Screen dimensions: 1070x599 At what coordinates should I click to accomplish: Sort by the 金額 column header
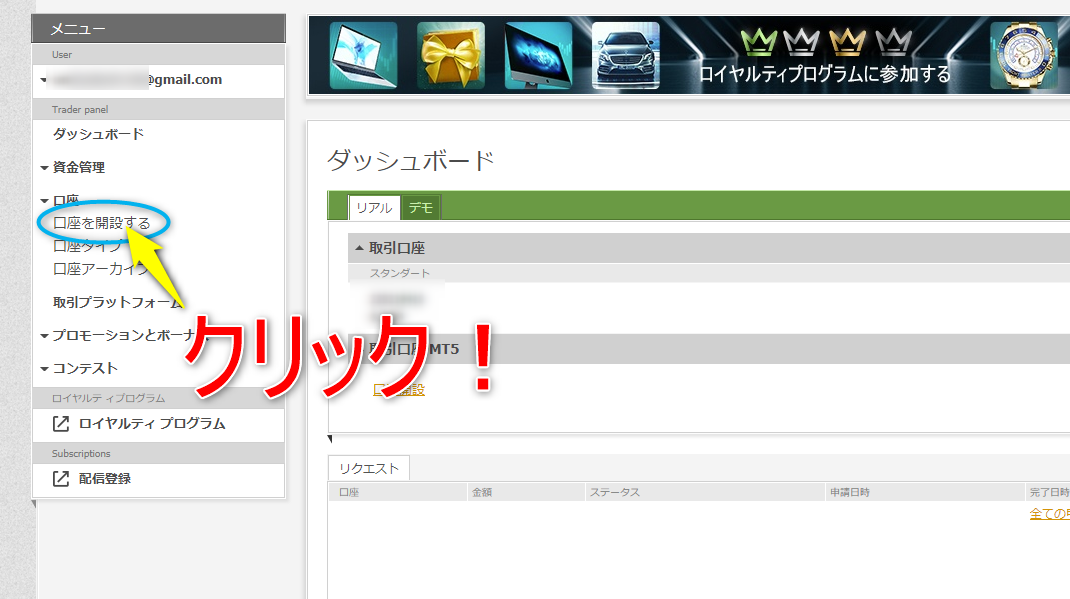[526, 492]
